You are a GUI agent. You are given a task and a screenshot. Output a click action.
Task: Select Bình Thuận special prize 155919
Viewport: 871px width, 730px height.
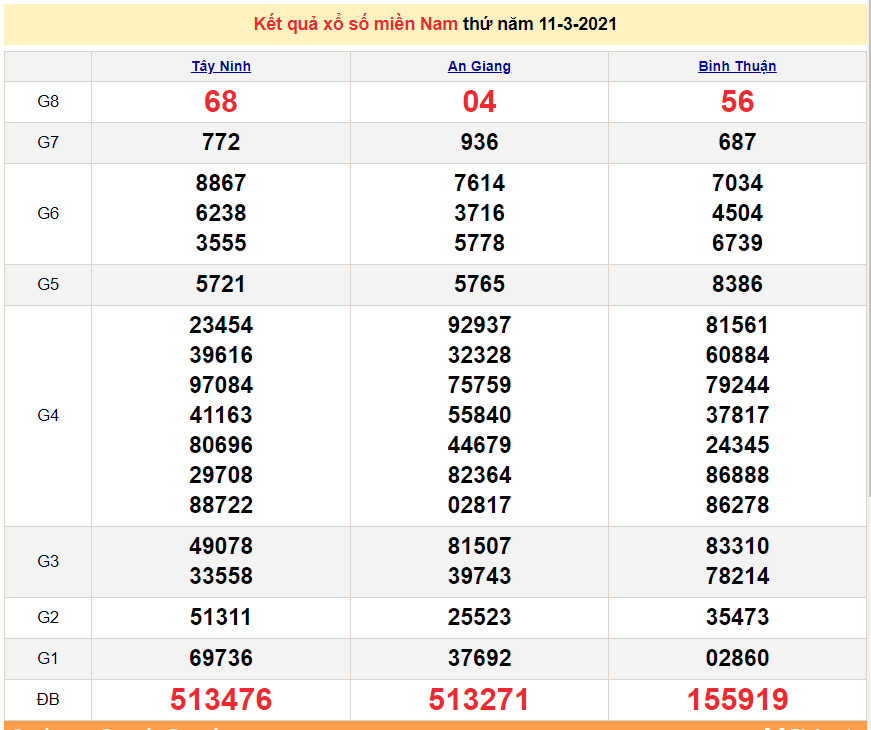(x=737, y=700)
